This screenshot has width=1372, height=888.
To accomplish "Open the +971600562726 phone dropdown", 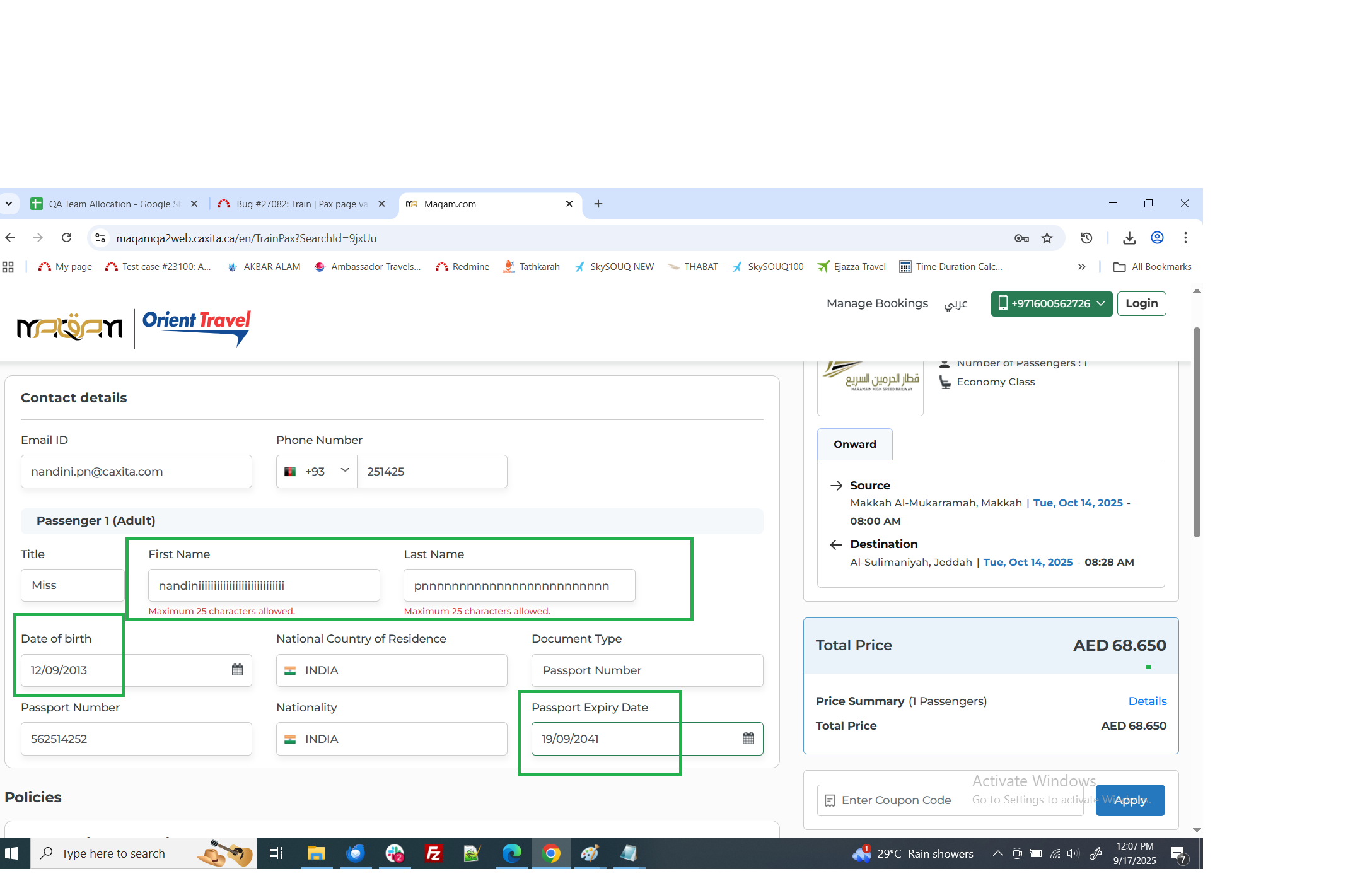I will tap(1051, 303).
